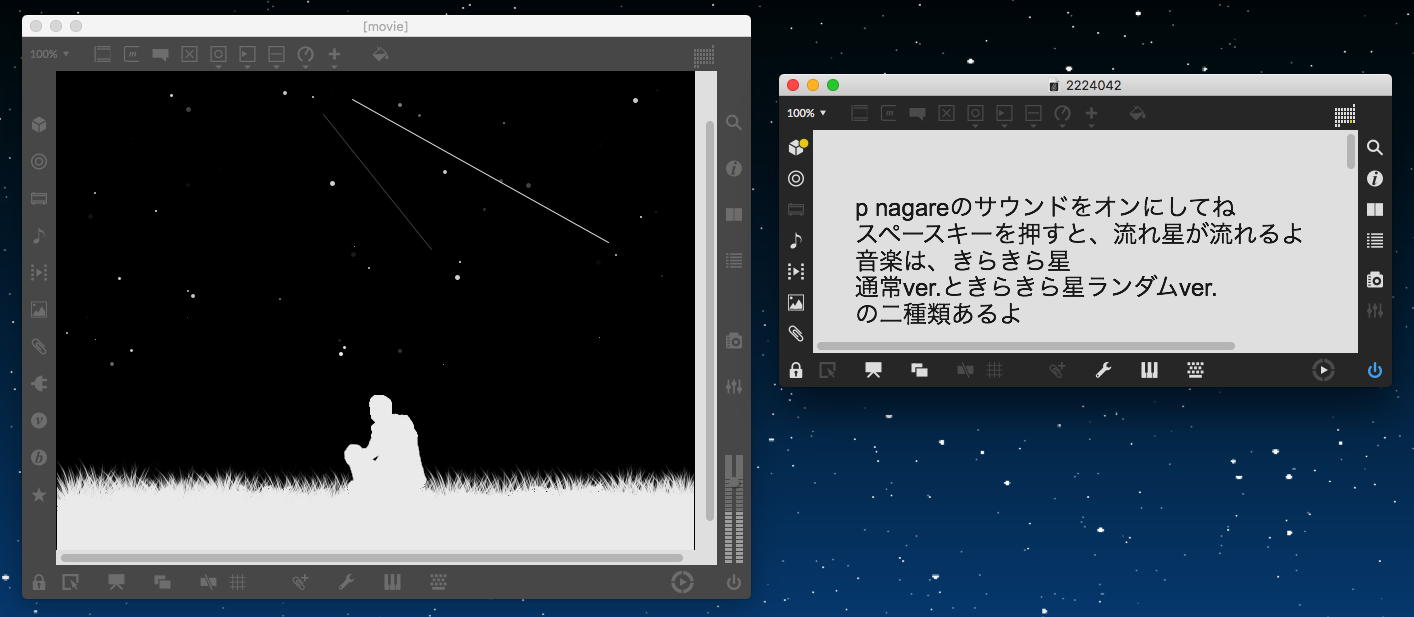Image resolution: width=1414 pixels, height=617 pixels.
Task: Open the Audio note browser in movie window
Action: coord(39,235)
